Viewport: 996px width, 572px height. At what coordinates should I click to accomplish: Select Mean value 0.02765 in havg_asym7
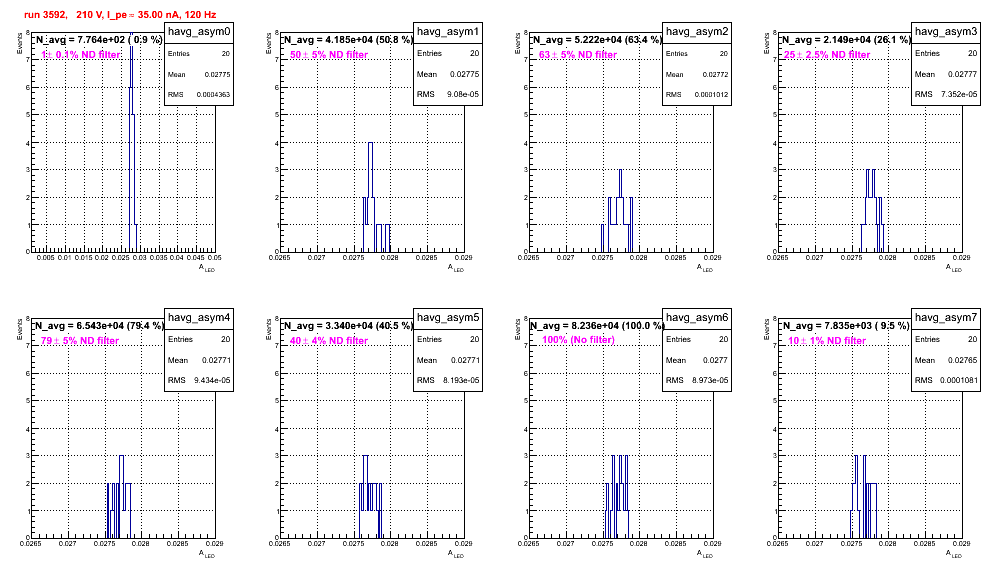pos(962,360)
